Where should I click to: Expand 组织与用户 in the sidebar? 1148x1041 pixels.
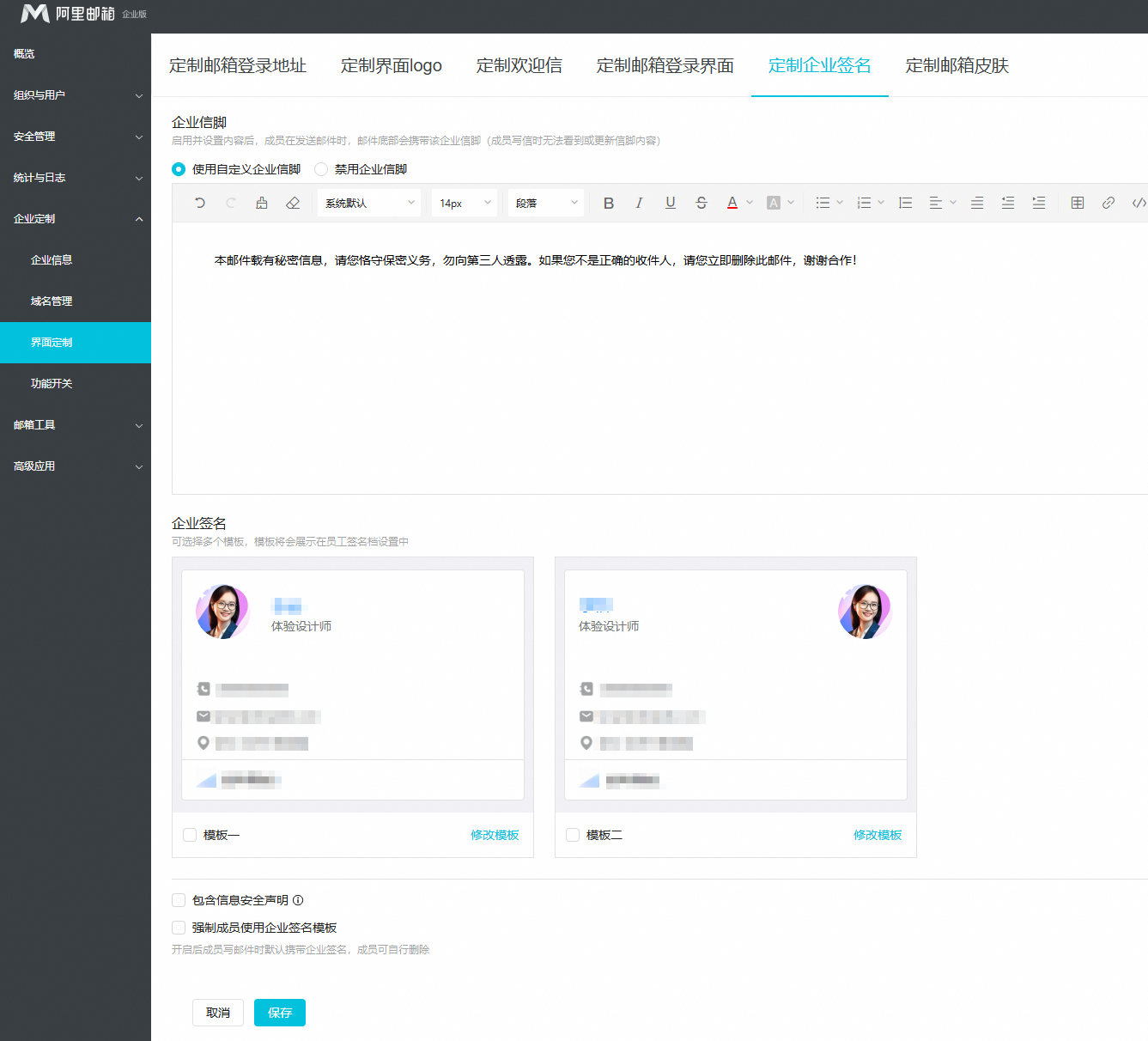click(76, 95)
